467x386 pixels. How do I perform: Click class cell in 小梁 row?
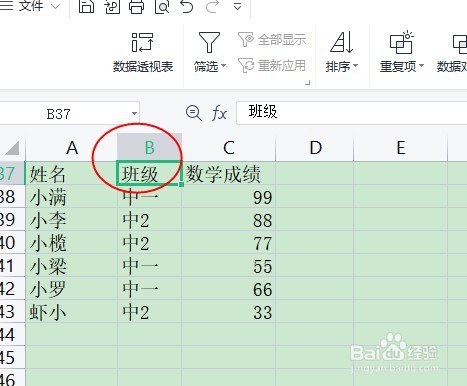149,266
